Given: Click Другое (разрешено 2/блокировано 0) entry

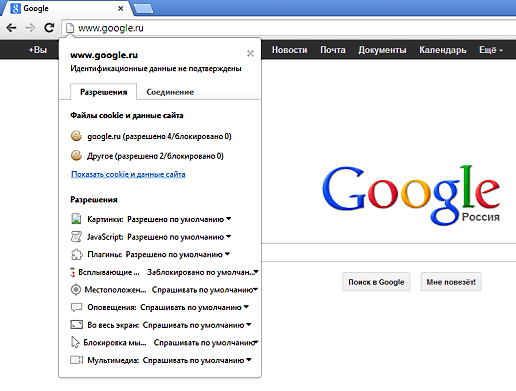Looking at the screenshot, I should 155,156.
